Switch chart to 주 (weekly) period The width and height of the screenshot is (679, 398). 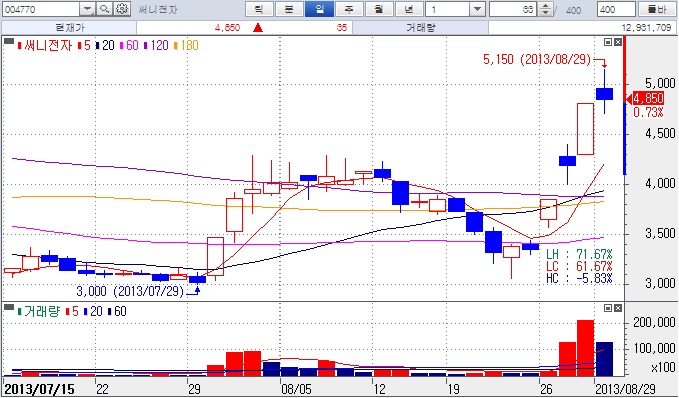[x=349, y=9]
